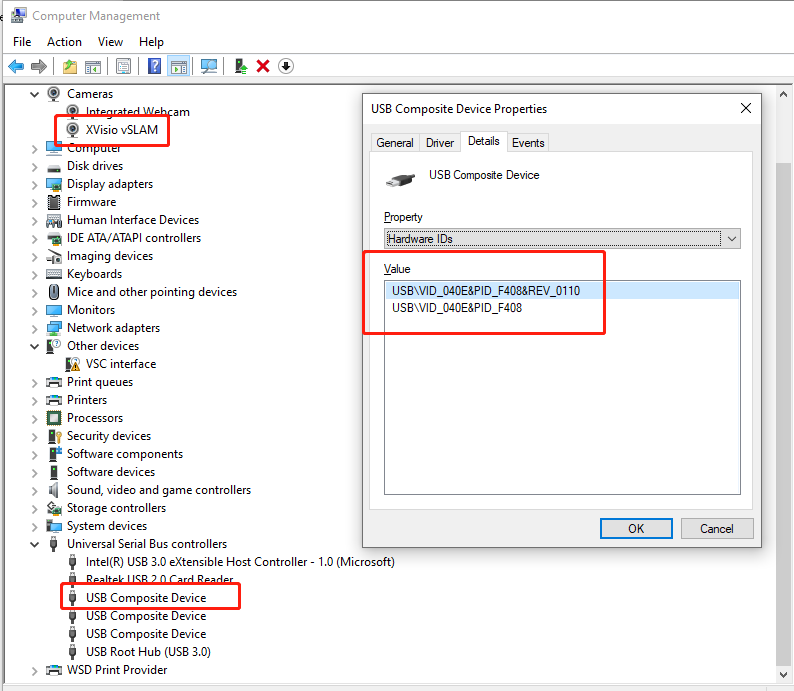Open the File menu
794x691 pixels.
[x=22, y=42]
